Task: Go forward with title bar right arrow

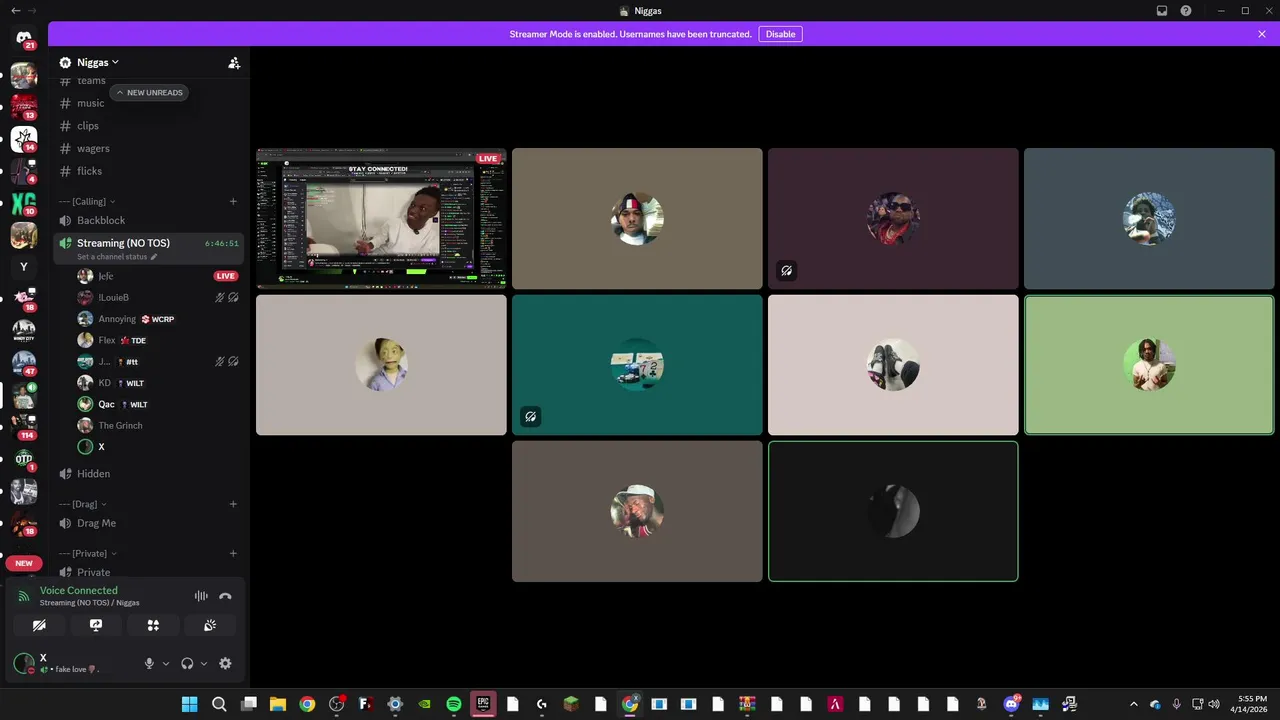Action: (x=33, y=11)
